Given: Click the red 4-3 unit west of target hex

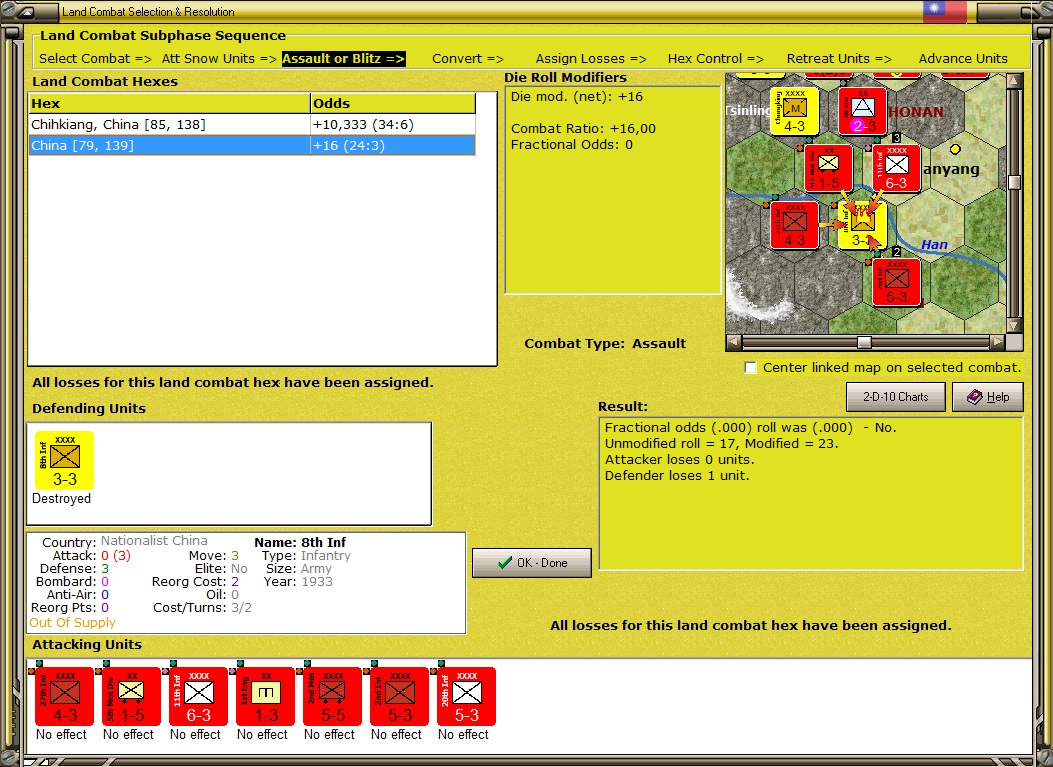Looking at the screenshot, I should pos(794,225).
